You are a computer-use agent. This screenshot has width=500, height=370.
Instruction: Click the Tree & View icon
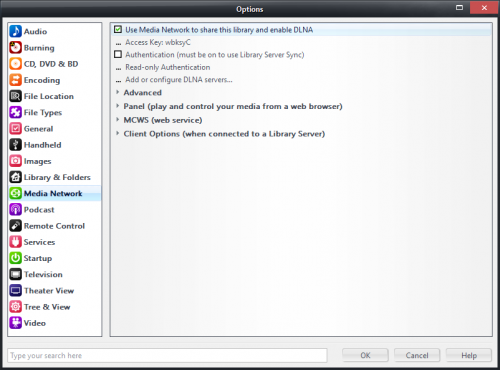pyautogui.click(x=16, y=307)
